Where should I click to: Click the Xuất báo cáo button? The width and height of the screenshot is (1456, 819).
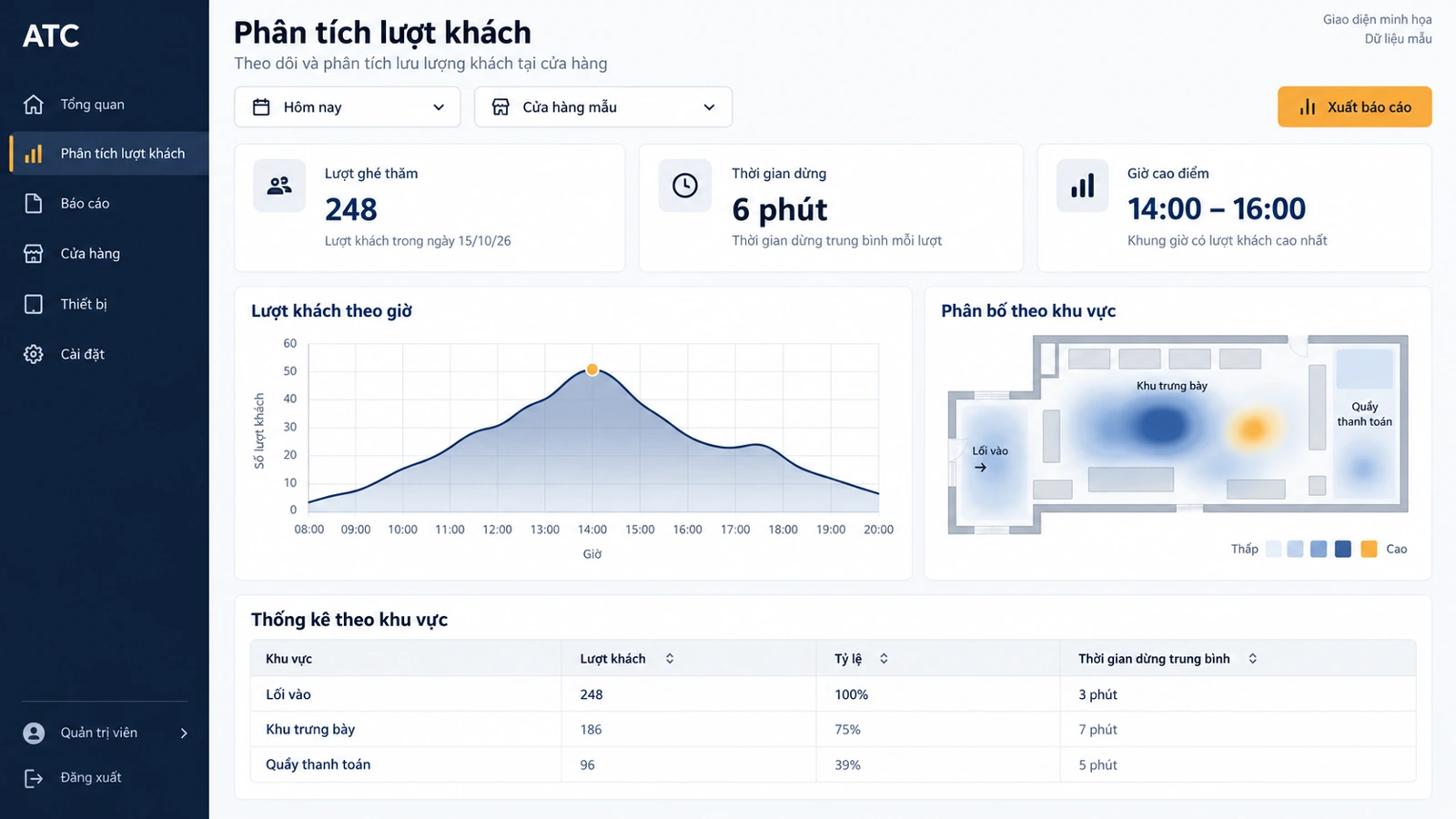1355,107
